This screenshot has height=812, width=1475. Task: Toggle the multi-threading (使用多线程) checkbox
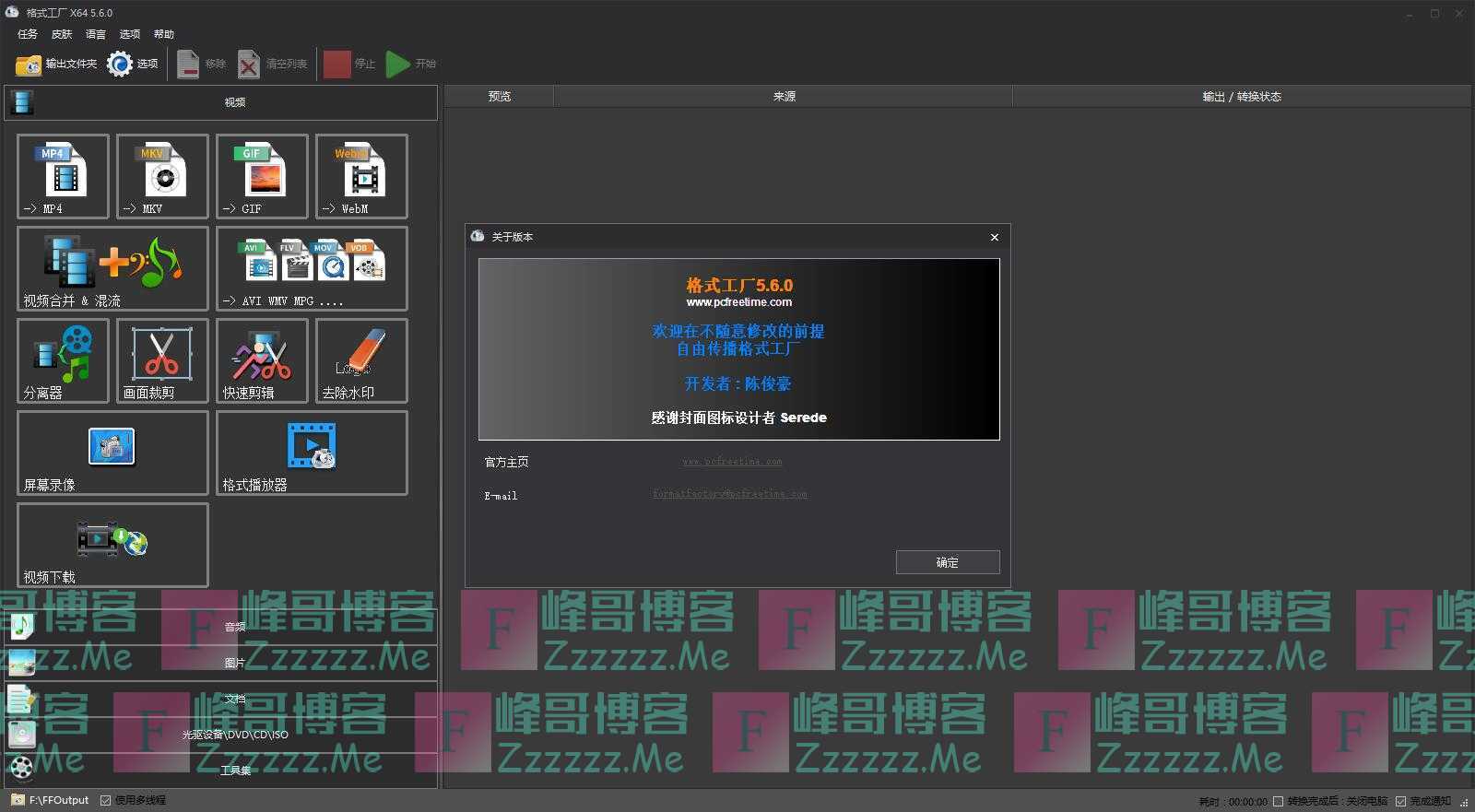106,800
